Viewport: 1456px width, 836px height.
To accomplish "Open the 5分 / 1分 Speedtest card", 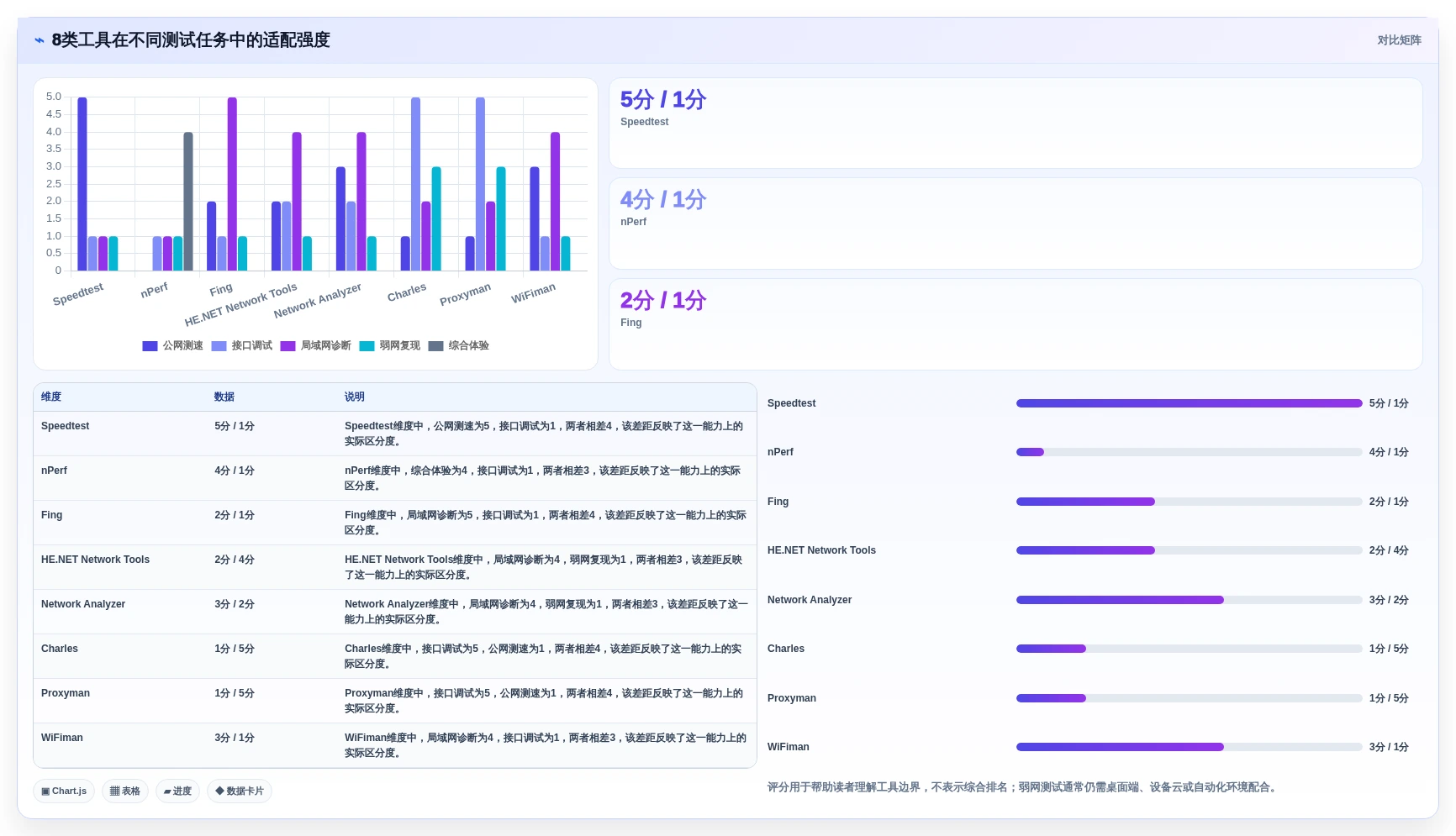I will (x=1016, y=124).
